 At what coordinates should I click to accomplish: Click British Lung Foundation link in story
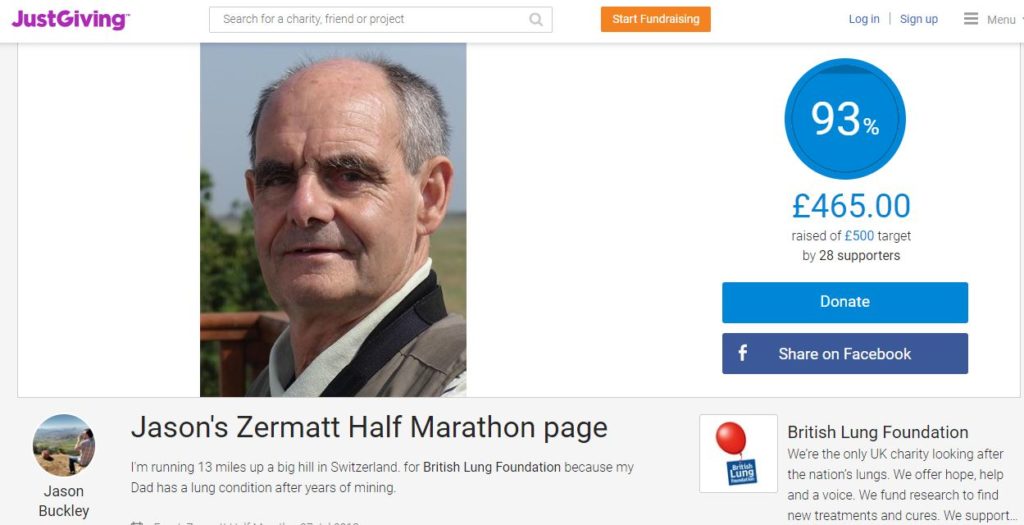(492, 468)
